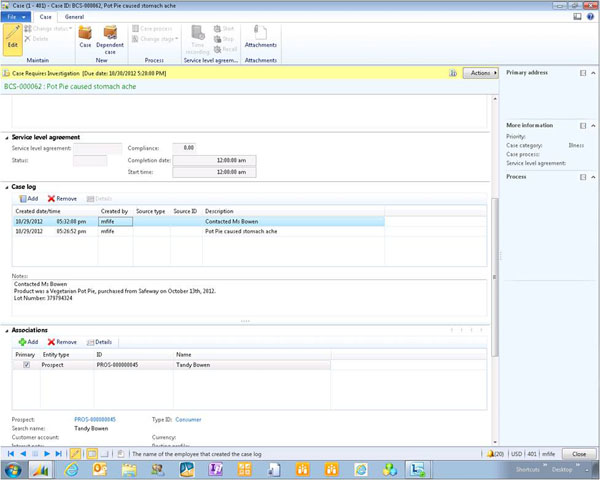The image size is (600, 480).
Task: Open the File menu
Action: [14, 17]
